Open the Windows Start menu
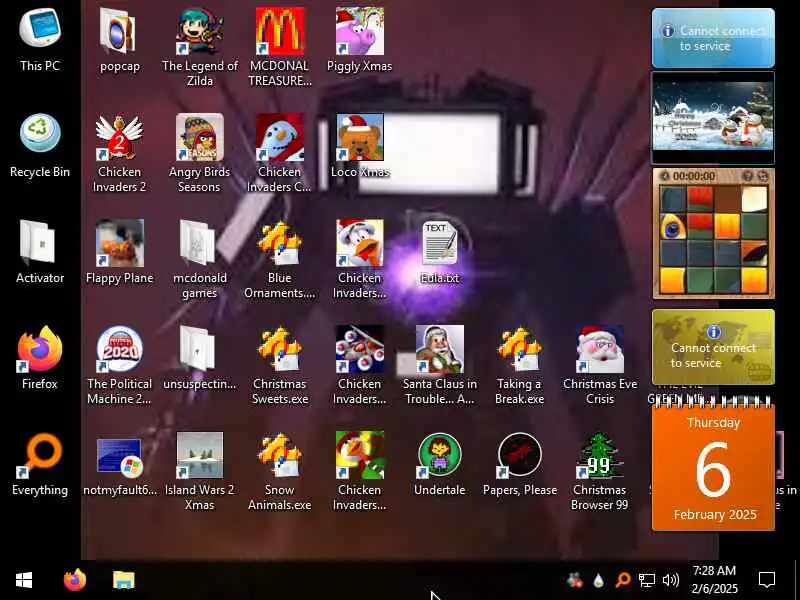 (x=24, y=580)
